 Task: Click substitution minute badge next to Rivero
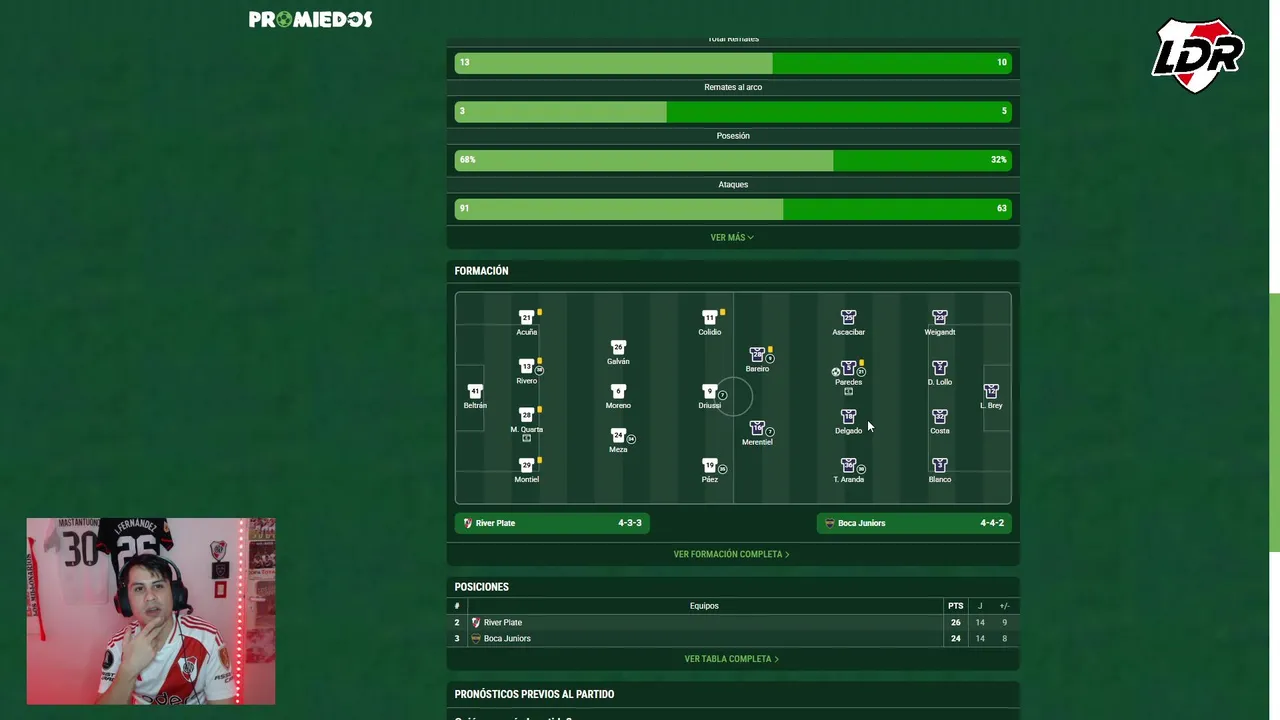539,370
